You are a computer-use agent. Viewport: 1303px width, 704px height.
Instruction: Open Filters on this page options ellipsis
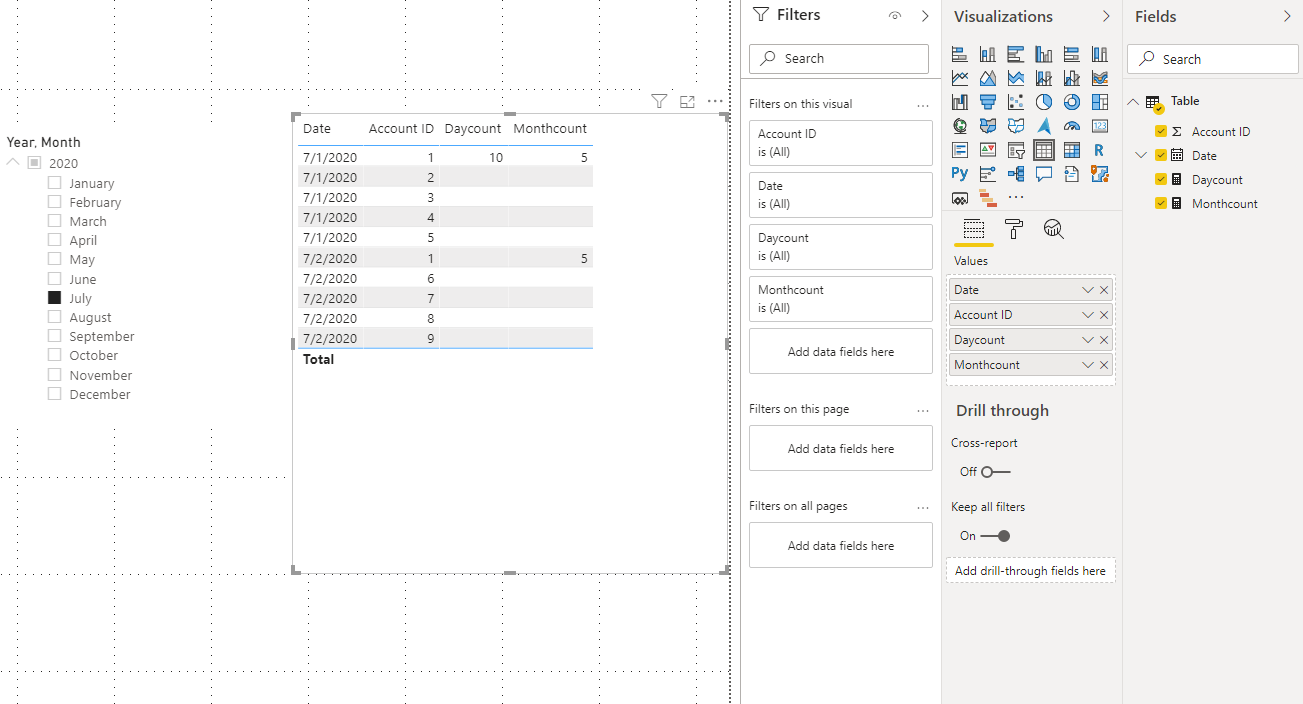point(923,410)
